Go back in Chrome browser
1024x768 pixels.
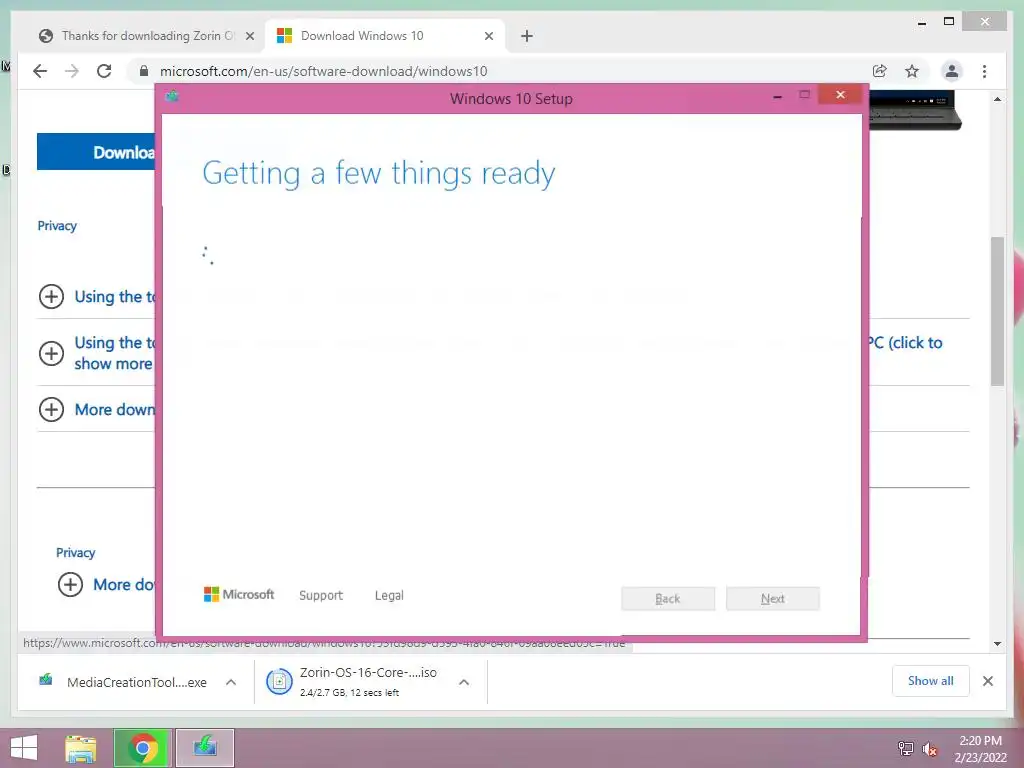pos(40,71)
